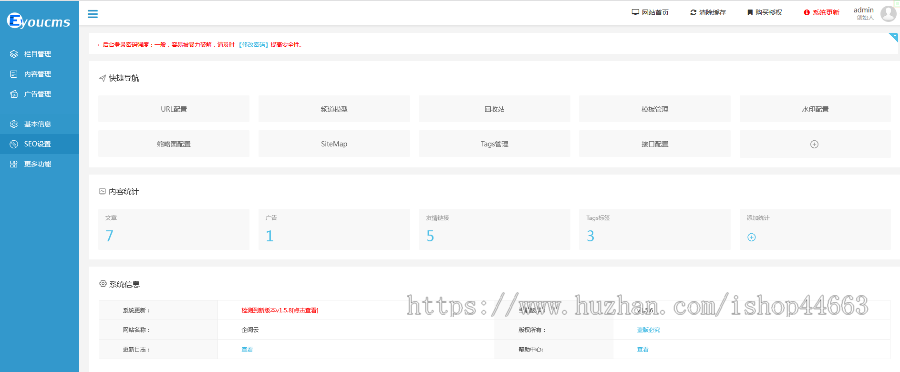Image resolution: width=900 pixels, height=372 pixels.
Task: Open 更多功能 (more features) in sidebar
Action: coord(40,164)
